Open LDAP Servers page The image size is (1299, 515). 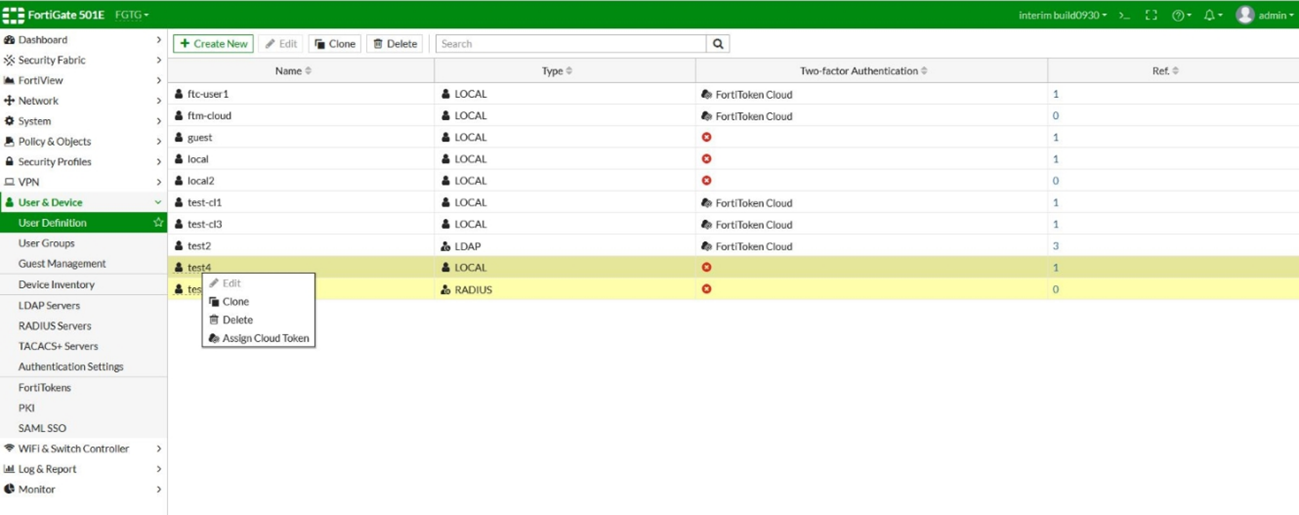(x=49, y=305)
